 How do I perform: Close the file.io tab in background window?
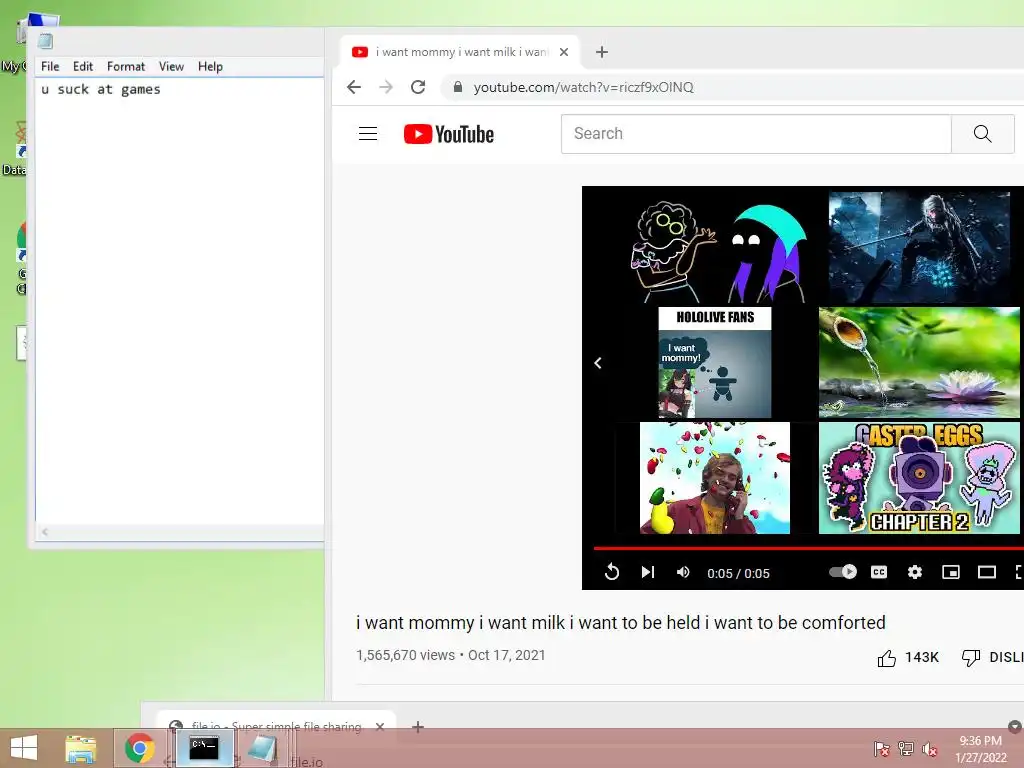point(380,726)
